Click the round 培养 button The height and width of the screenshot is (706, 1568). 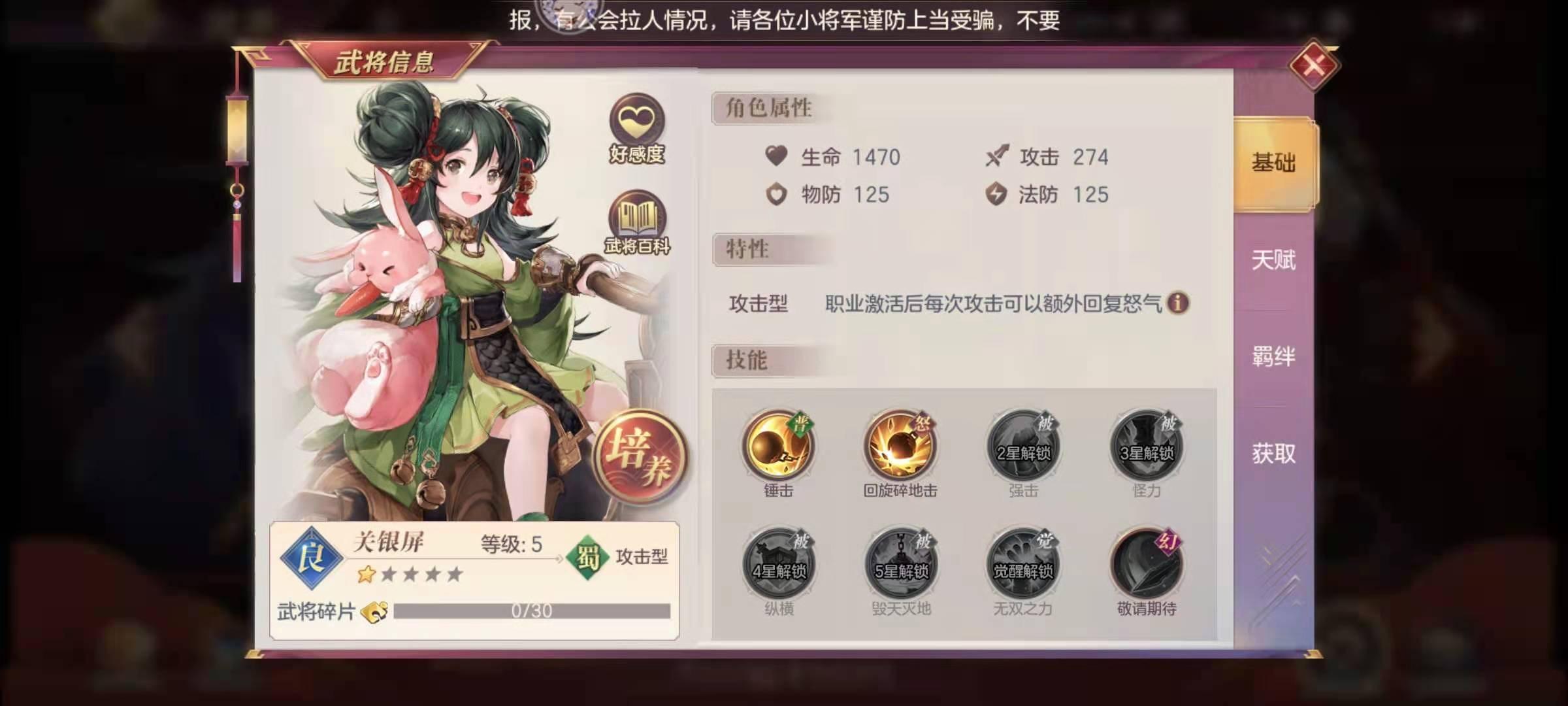(x=640, y=456)
